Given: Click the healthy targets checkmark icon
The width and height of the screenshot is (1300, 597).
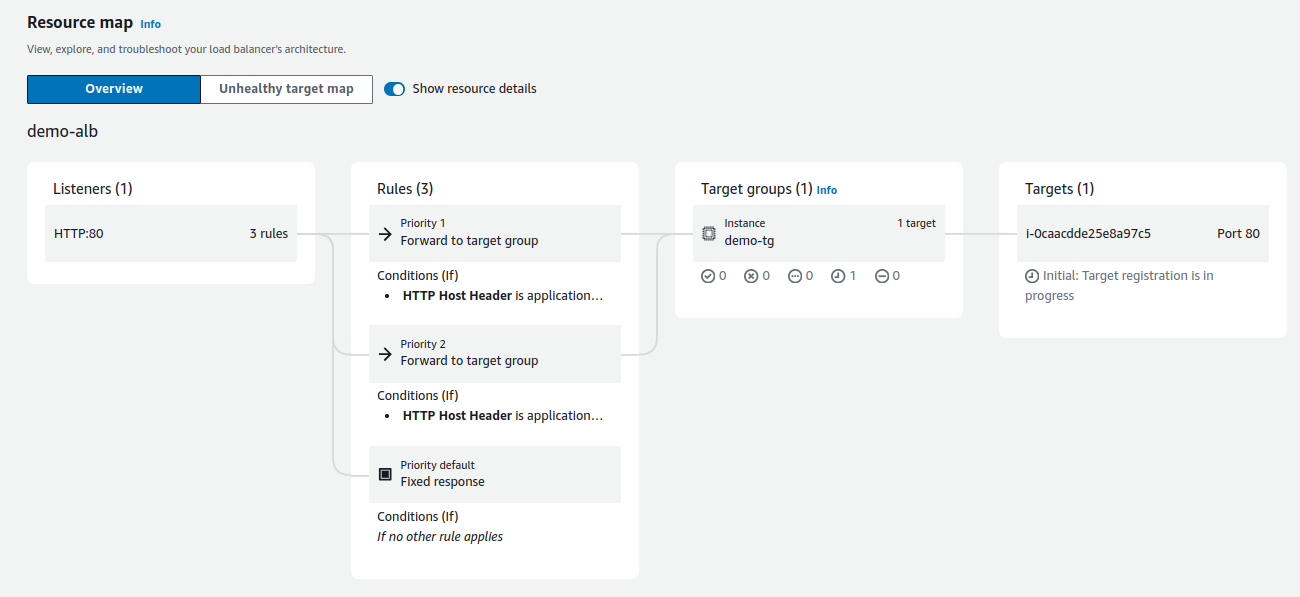Looking at the screenshot, I should (708, 276).
